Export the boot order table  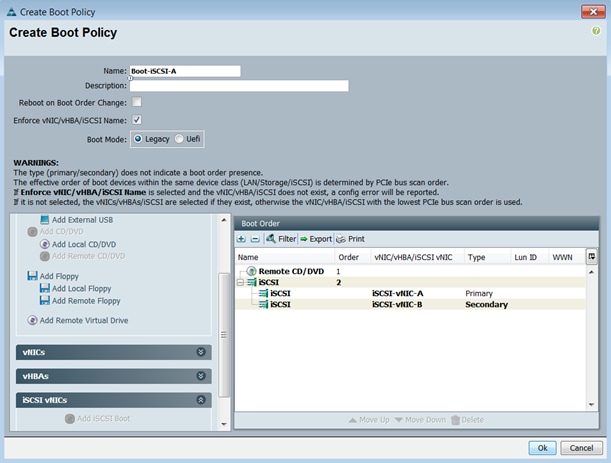click(x=315, y=239)
